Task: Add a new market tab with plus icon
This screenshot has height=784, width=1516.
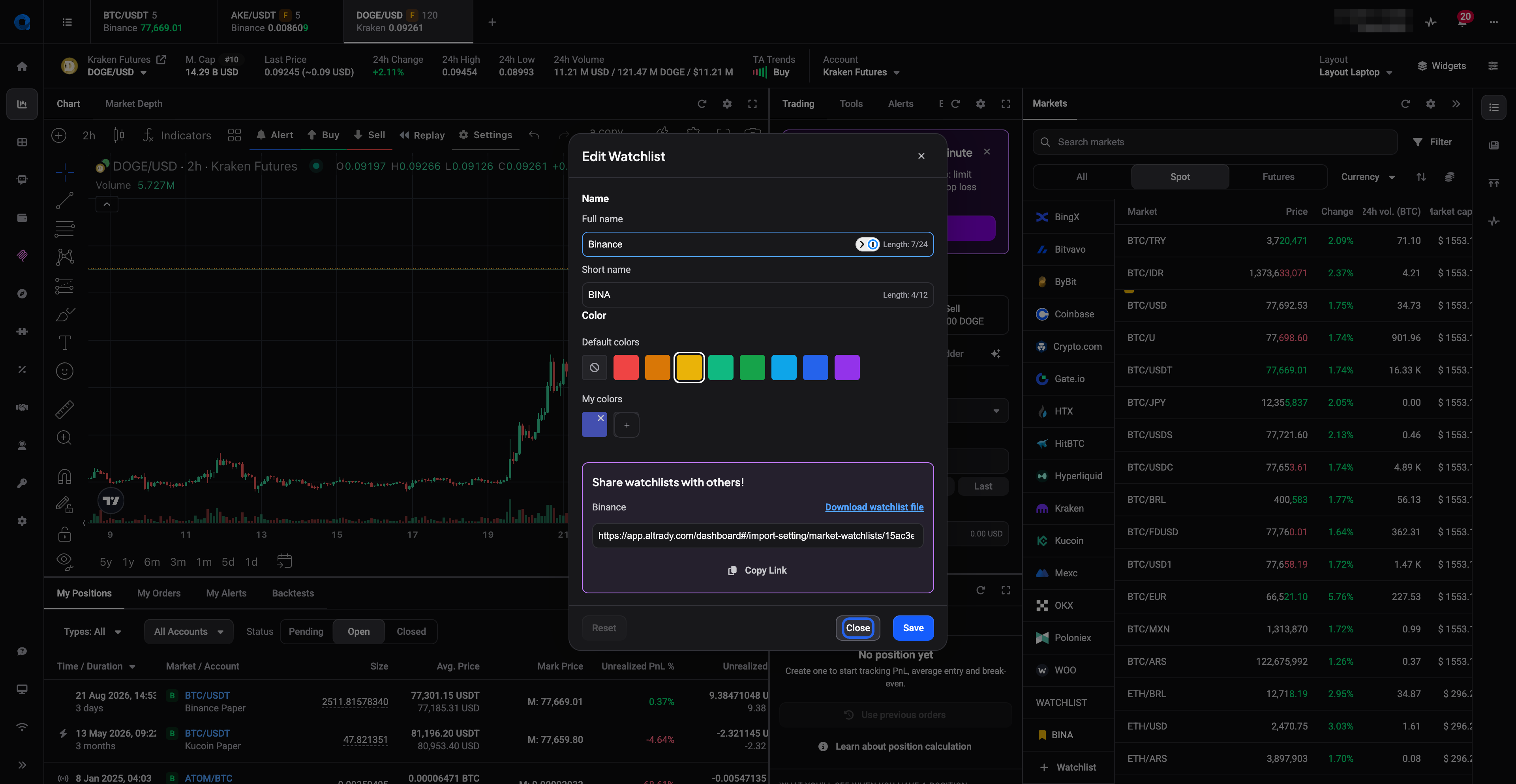Action: pyautogui.click(x=492, y=22)
